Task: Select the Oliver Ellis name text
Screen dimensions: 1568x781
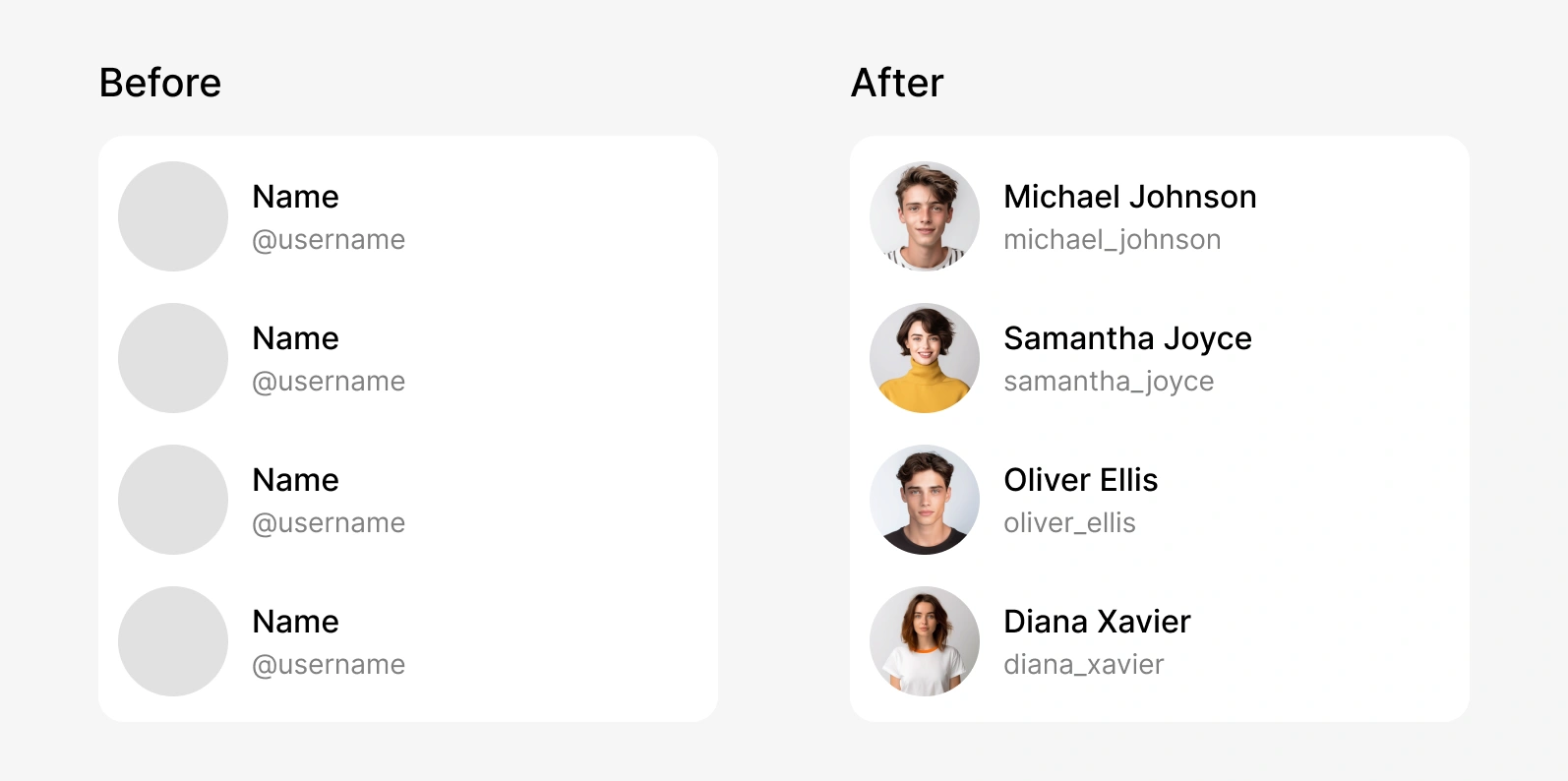Action: click(x=1080, y=480)
